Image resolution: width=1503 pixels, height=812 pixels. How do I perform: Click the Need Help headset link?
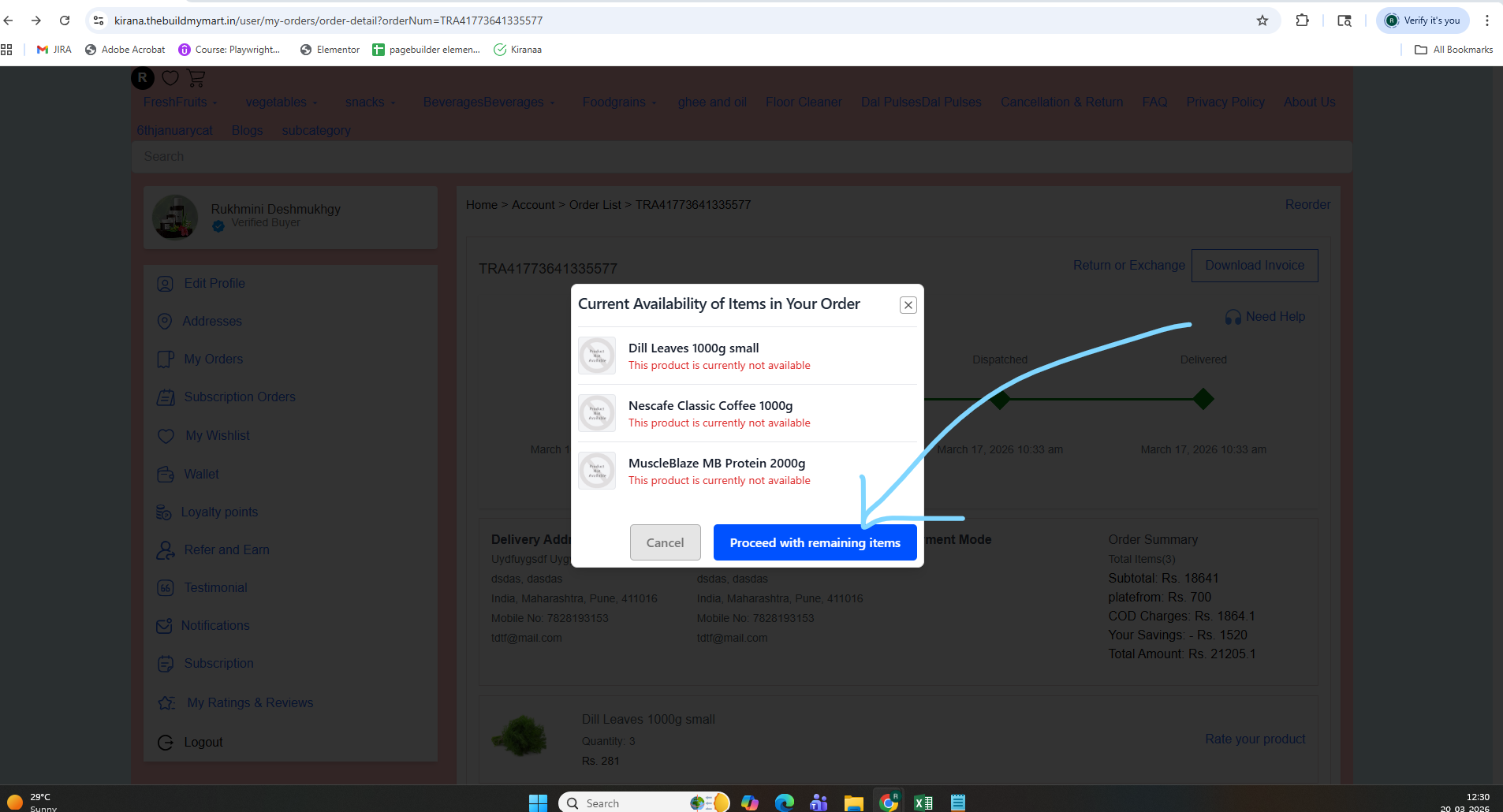[1265, 317]
